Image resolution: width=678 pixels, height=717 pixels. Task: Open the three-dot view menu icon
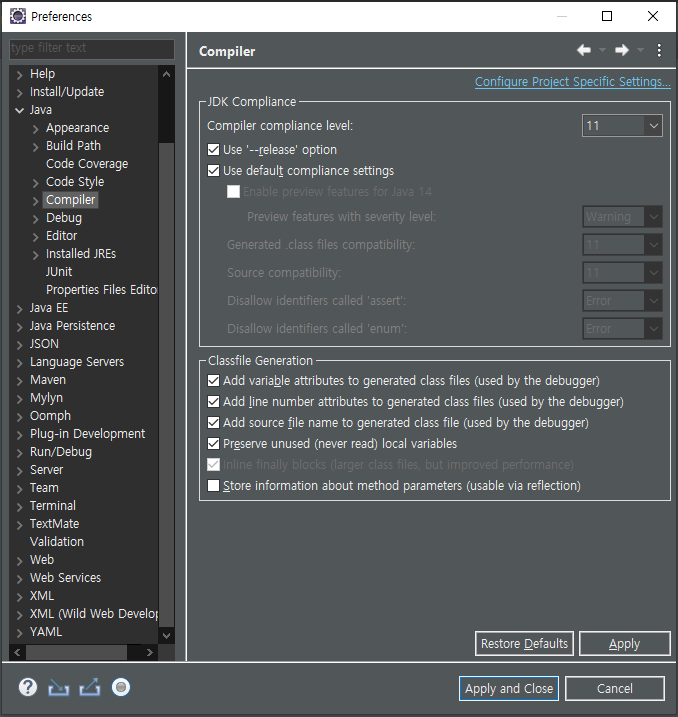pyautogui.click(x=659, y=50)
